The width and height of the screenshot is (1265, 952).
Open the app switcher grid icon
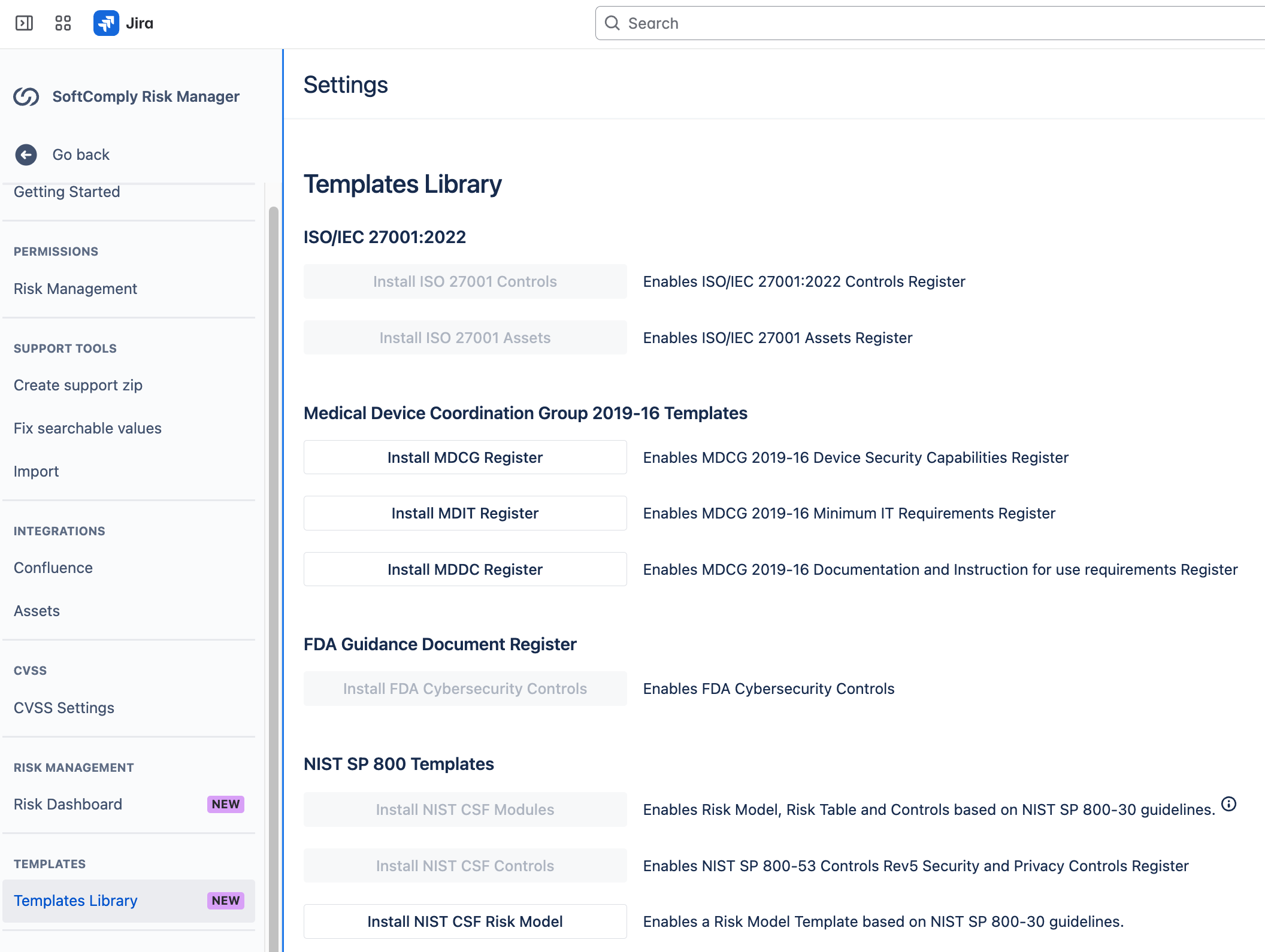[63, 23]
